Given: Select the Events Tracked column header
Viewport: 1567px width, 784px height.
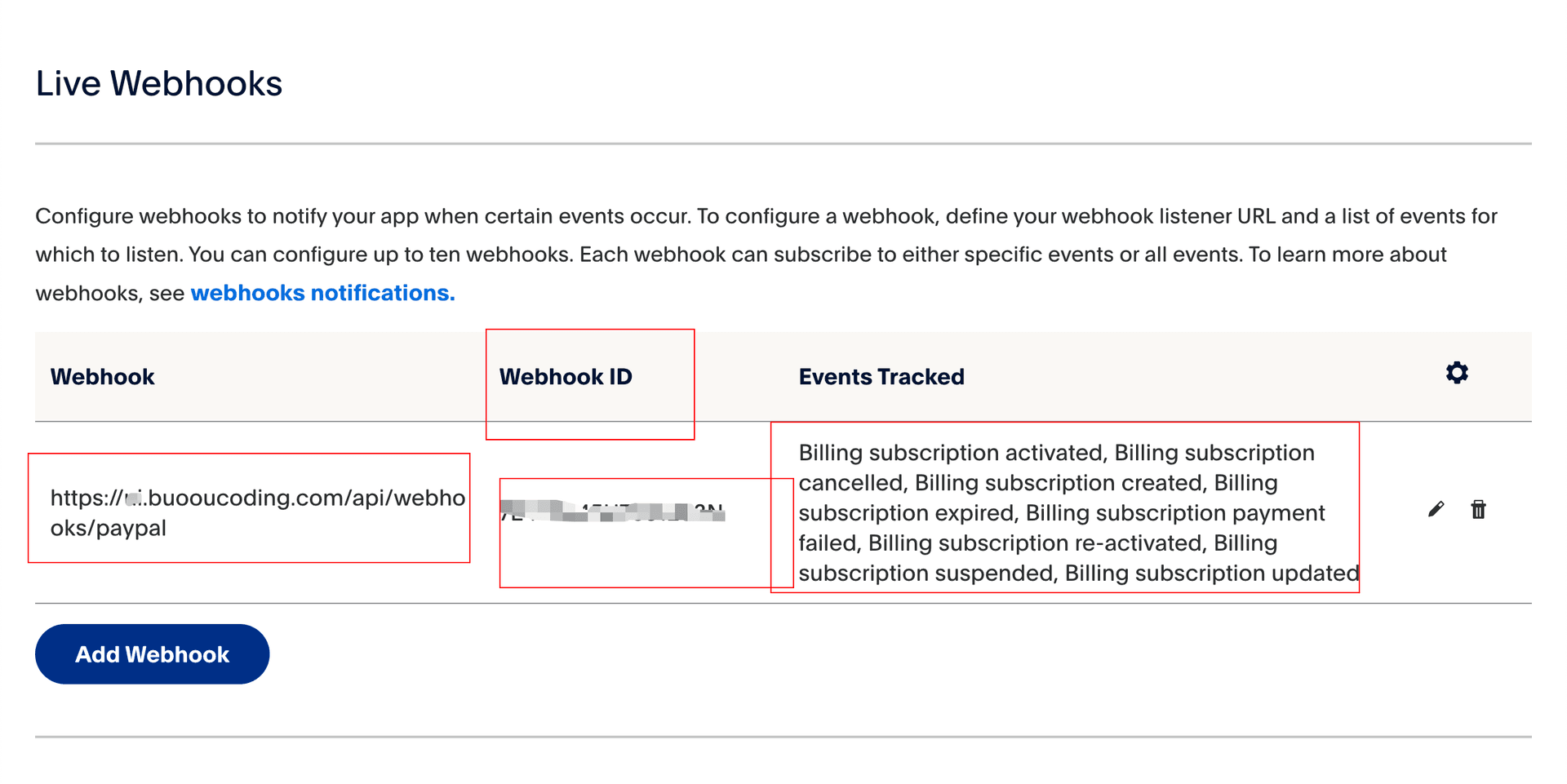Looking at the screenshot, I should pyautogui.click(x=881, y=377).
